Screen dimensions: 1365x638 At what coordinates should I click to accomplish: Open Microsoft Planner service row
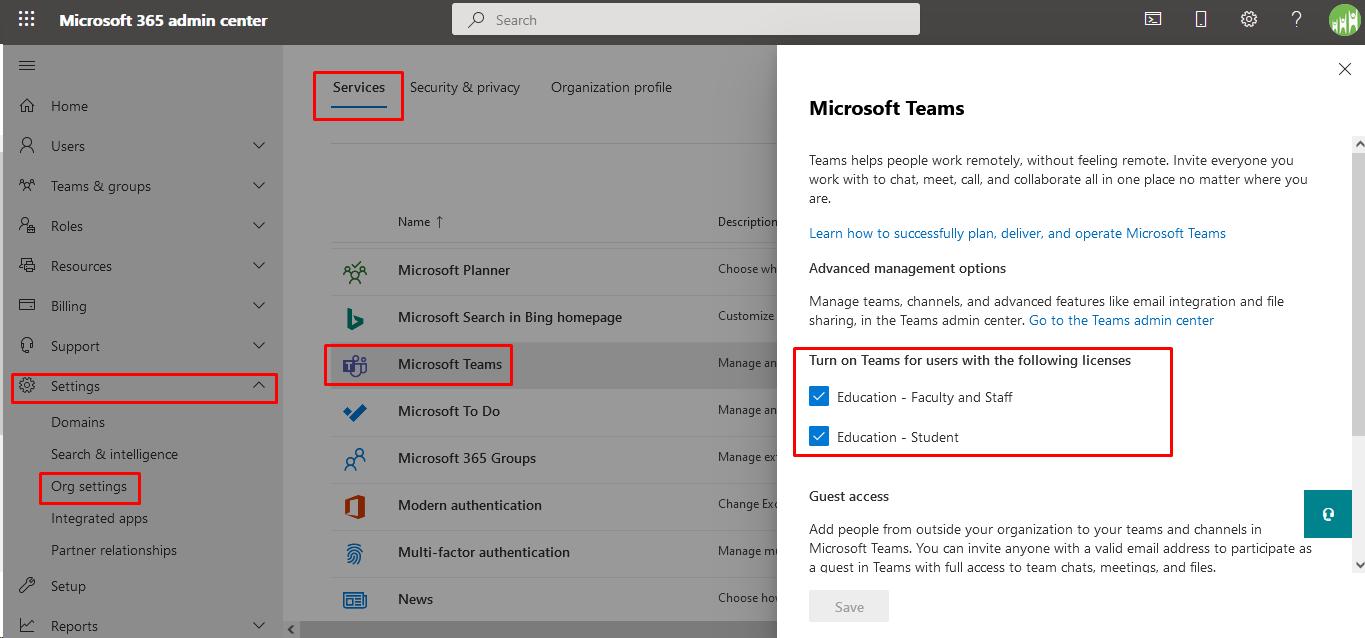[x=554, y=270]
